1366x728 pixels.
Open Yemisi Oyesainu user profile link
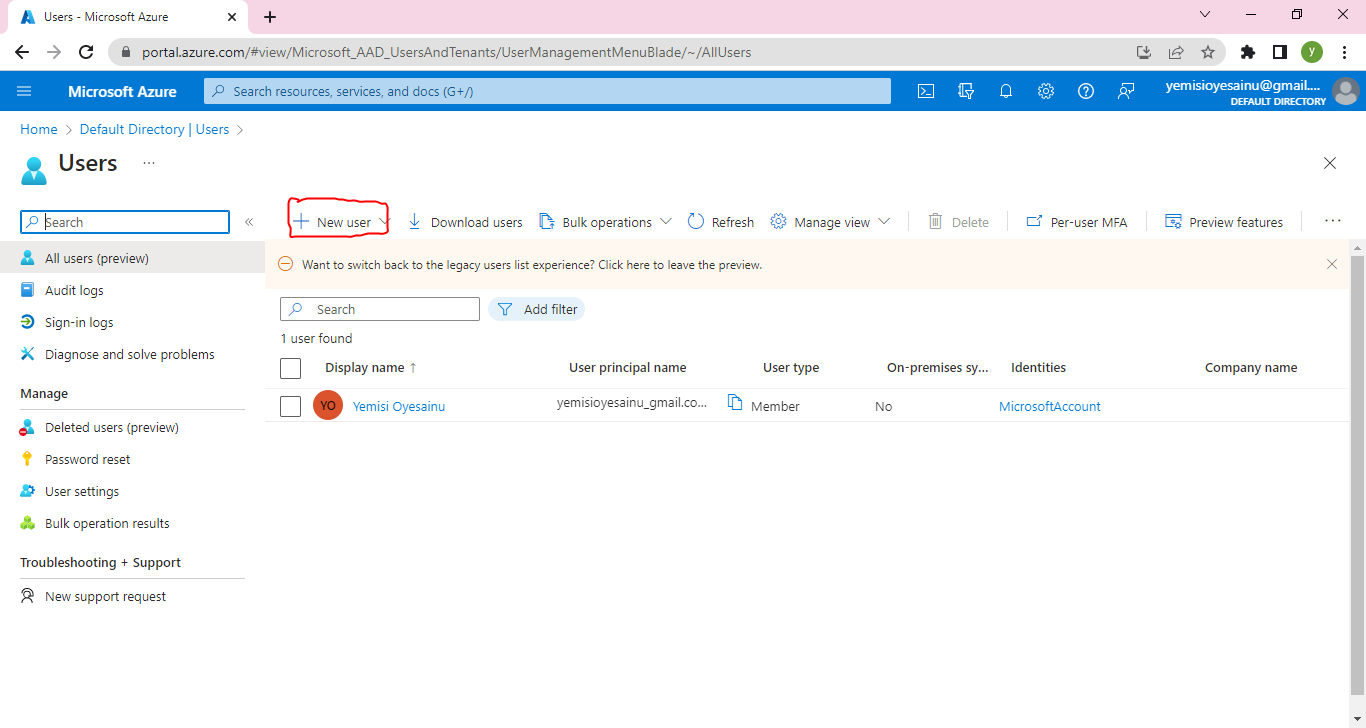[399, 407]
